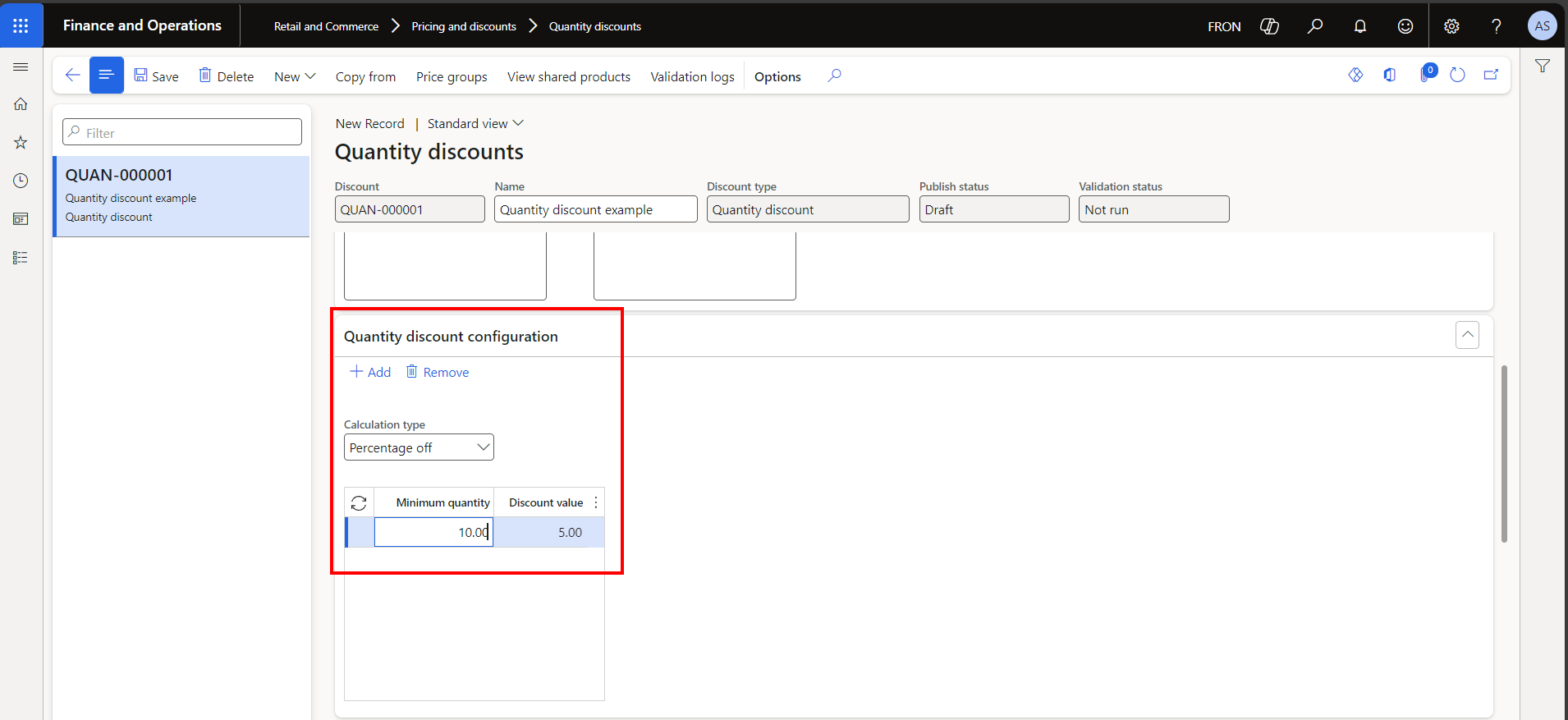Image resolution: width=1568 pixels, height=720 pixels.
Task: Expand the New menu dropdown
Action: point(295,76)
